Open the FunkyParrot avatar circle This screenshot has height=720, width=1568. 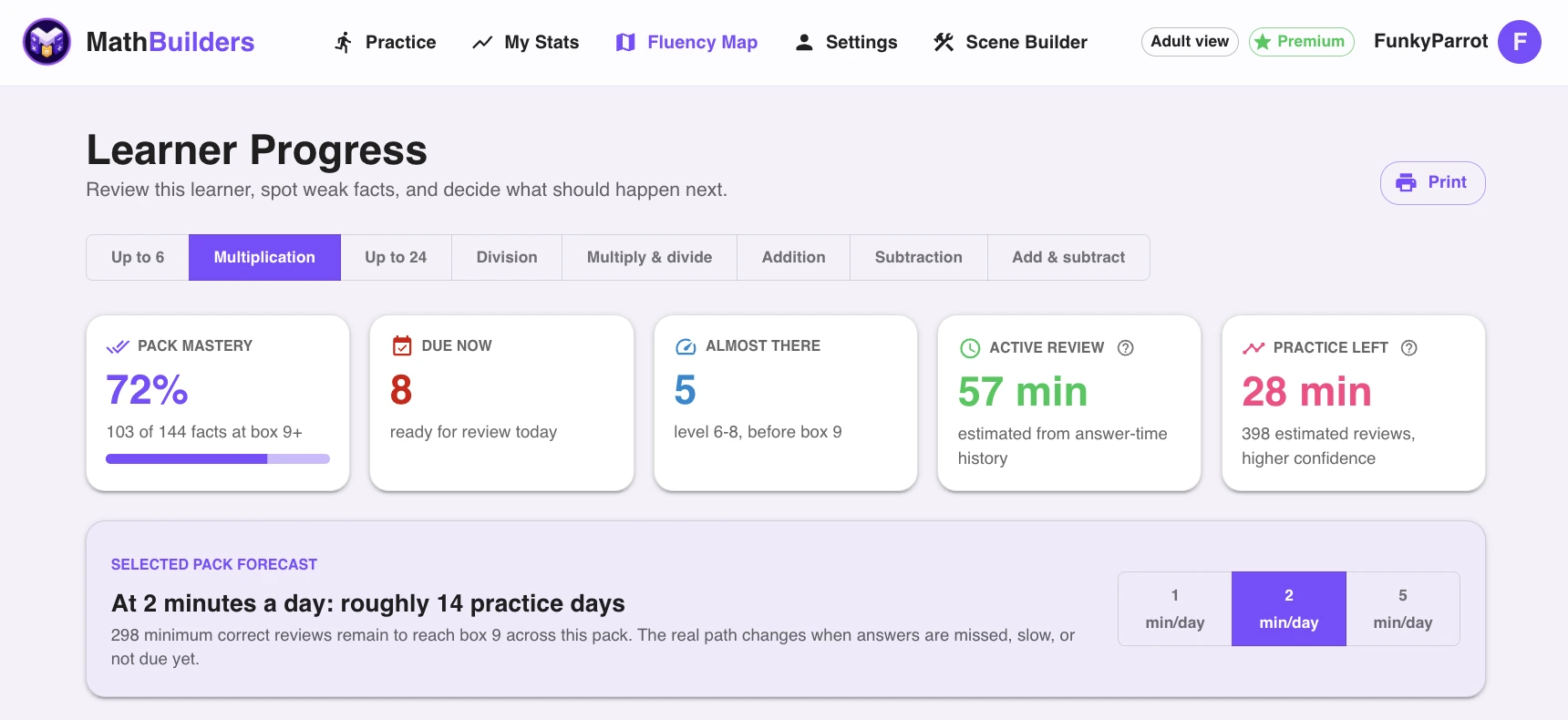[x=1520, y=42]
